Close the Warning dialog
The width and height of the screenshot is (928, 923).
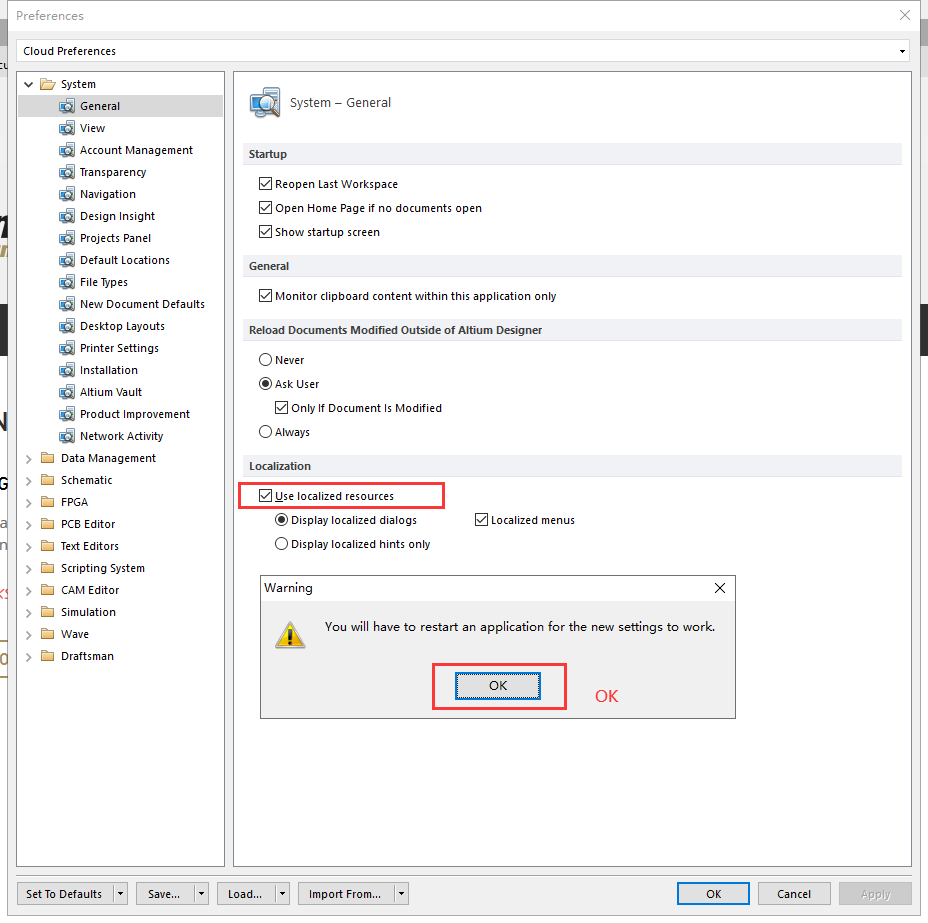click(720, 588)
